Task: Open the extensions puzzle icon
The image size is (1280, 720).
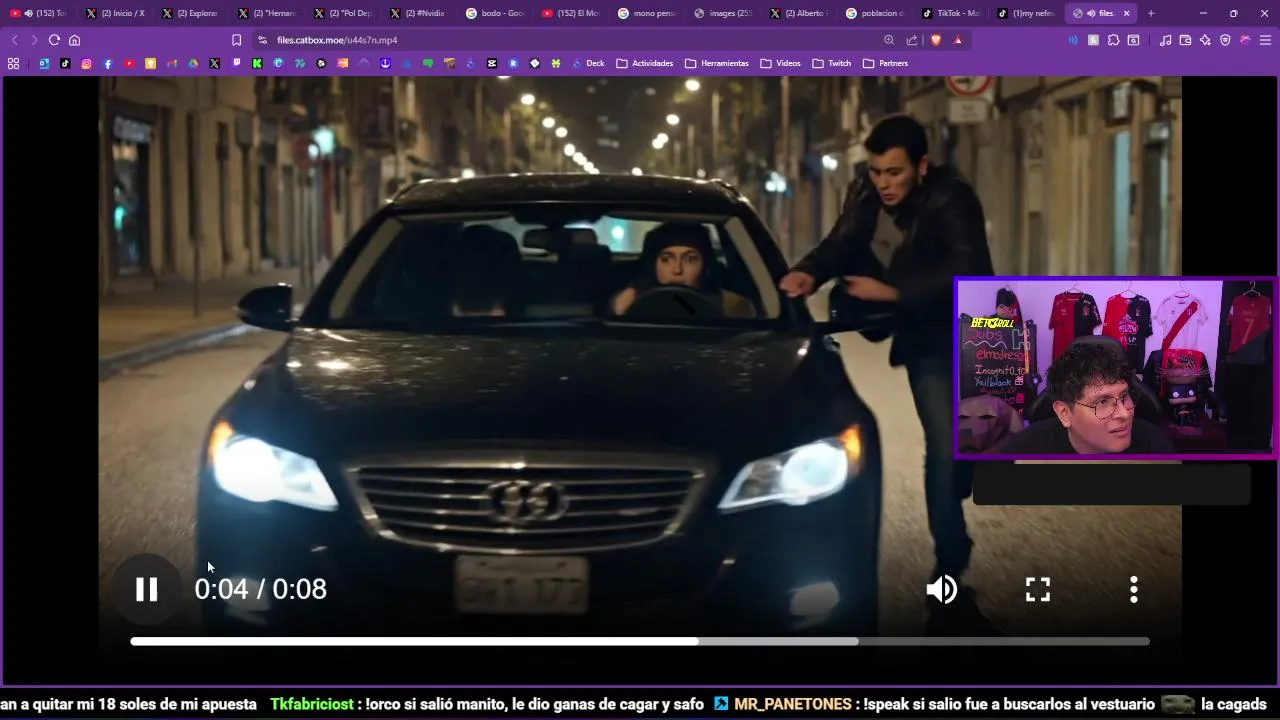Action: [1113, 40]
